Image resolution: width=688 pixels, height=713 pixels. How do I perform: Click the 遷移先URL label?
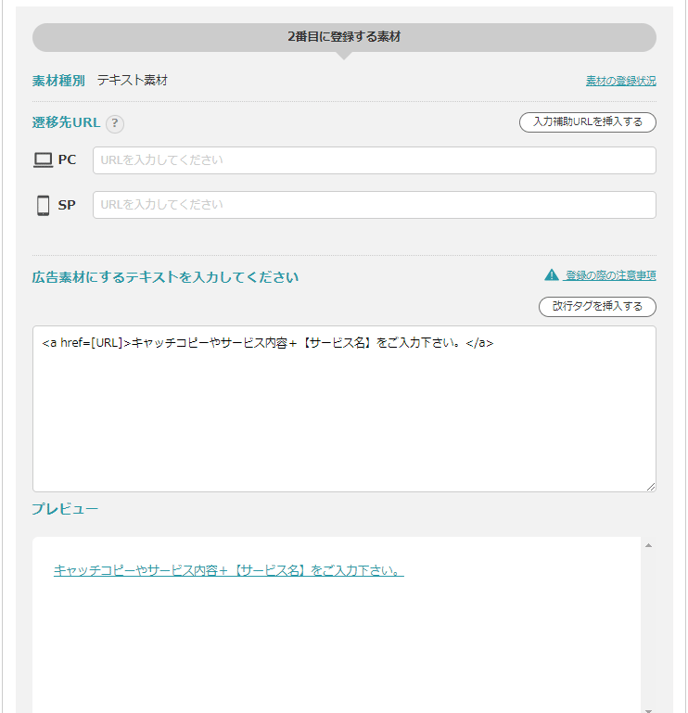pos(66,123)
